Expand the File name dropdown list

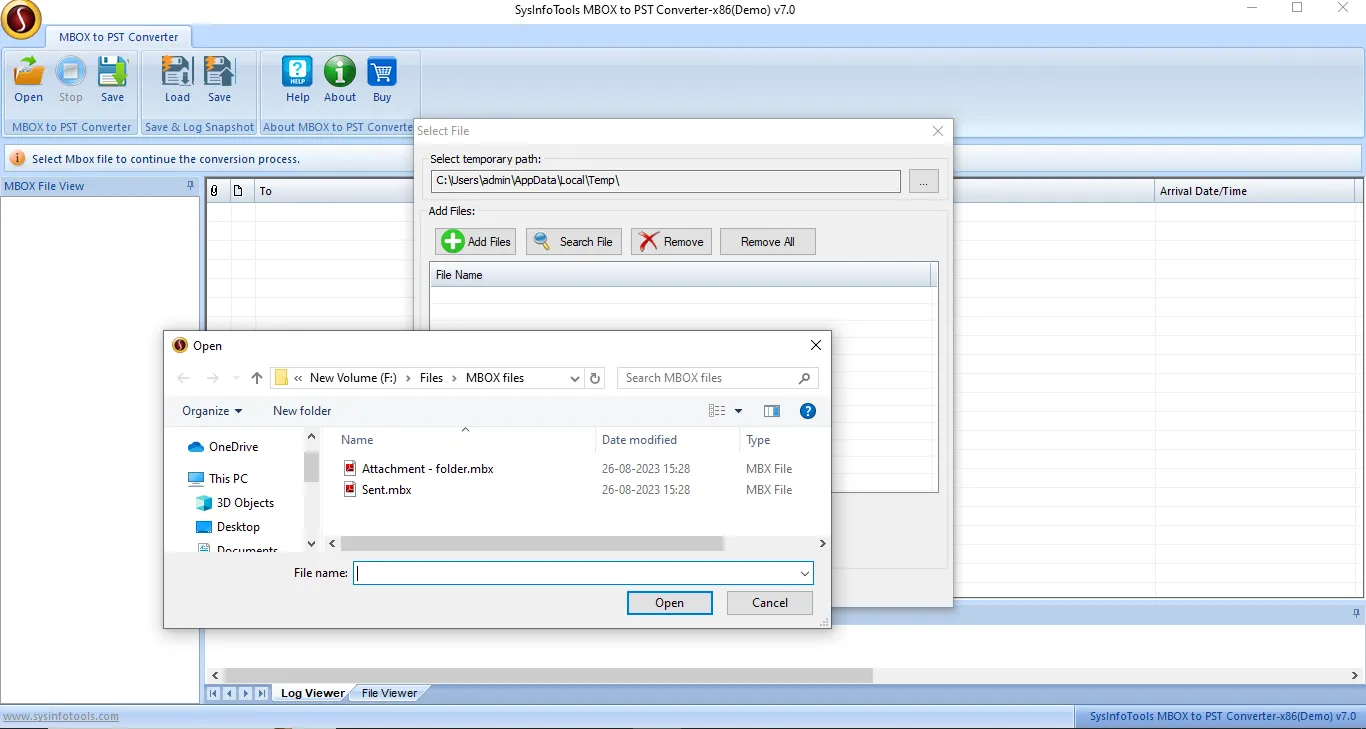point(805,574)
